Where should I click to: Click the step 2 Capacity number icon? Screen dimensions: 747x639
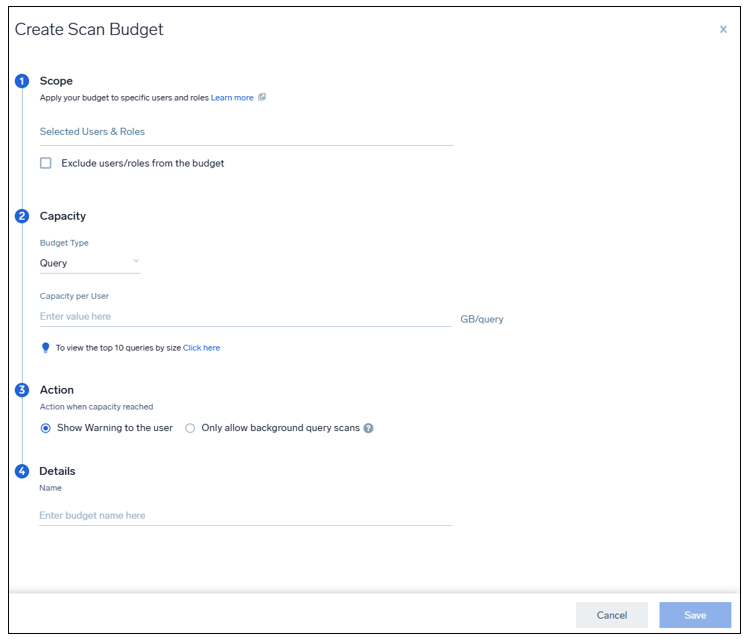pos(22,216)
